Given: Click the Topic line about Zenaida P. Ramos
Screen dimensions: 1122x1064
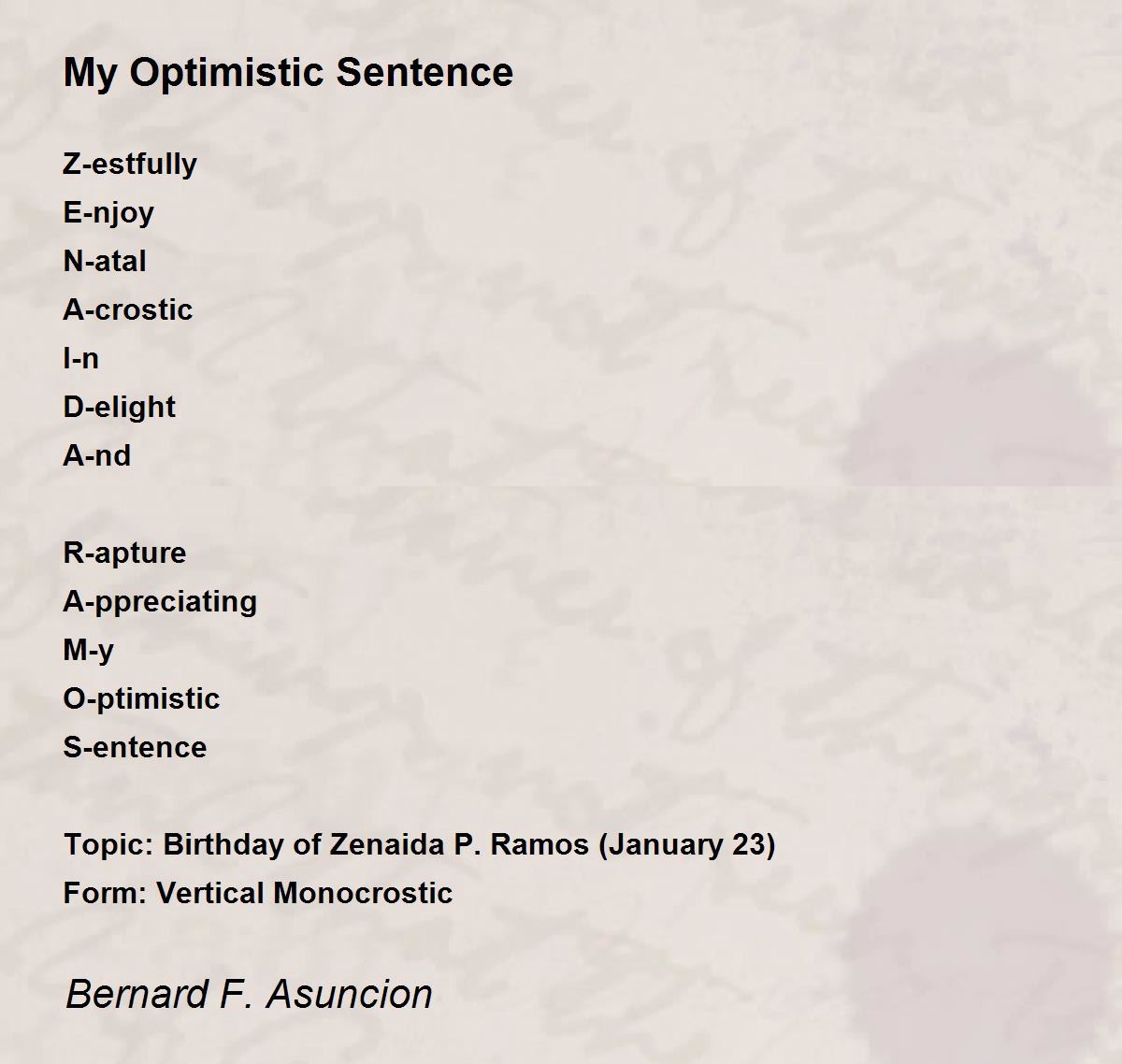Looking at the screenshot, I should pyautogui.click(x=420, y=845).
